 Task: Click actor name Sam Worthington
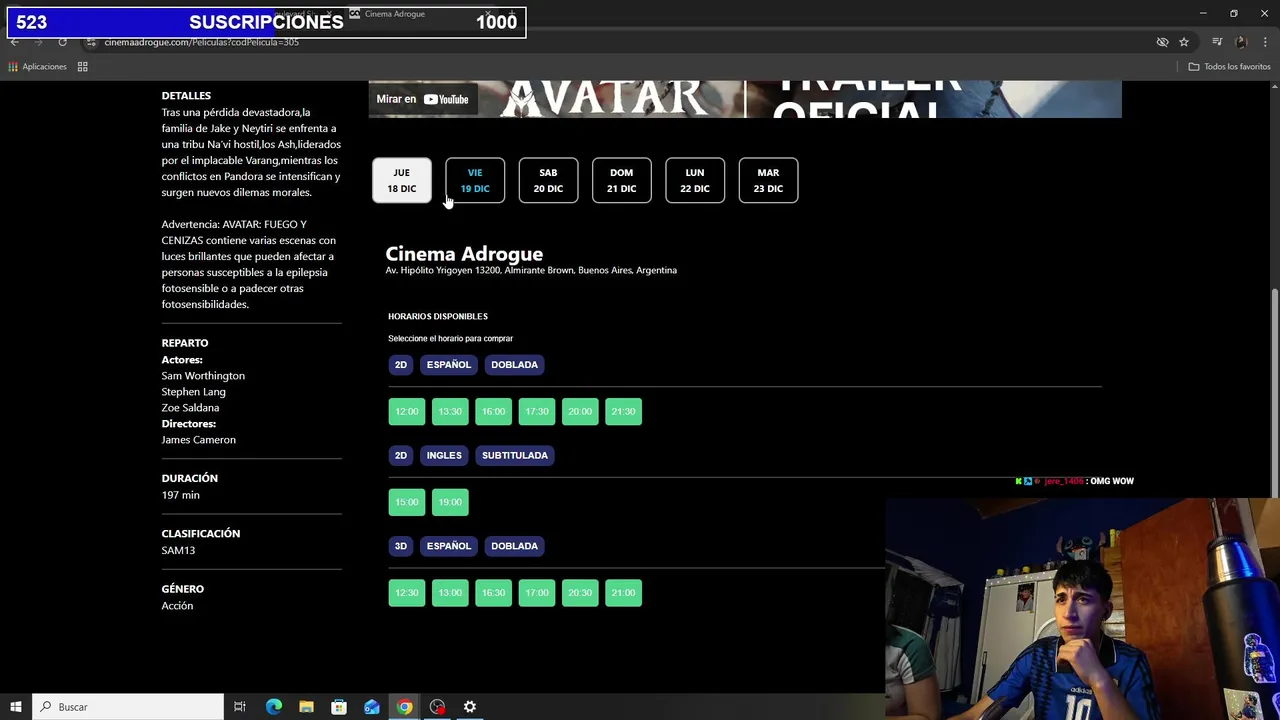203,376
